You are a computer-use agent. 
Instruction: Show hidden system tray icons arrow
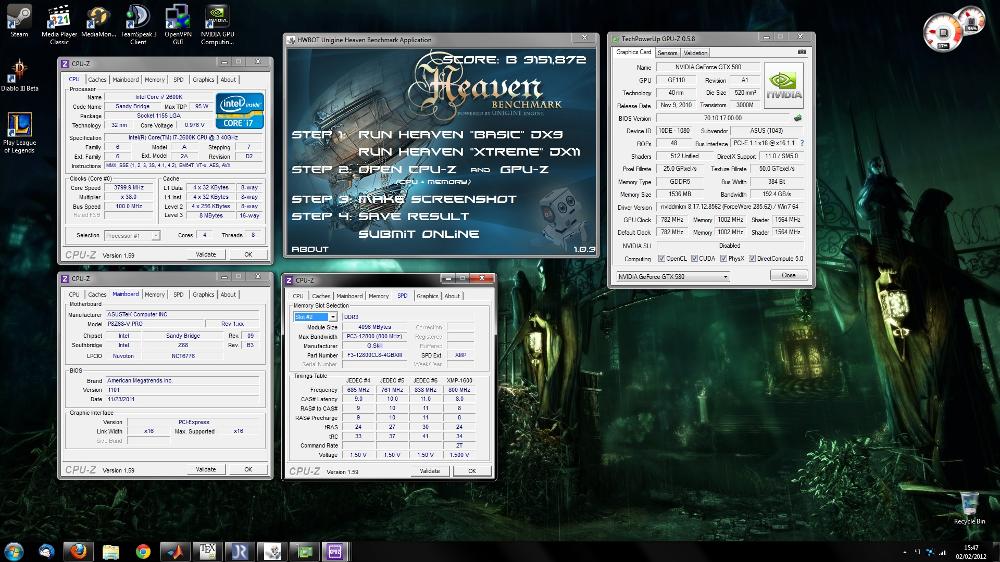click(x=904, y=552)
